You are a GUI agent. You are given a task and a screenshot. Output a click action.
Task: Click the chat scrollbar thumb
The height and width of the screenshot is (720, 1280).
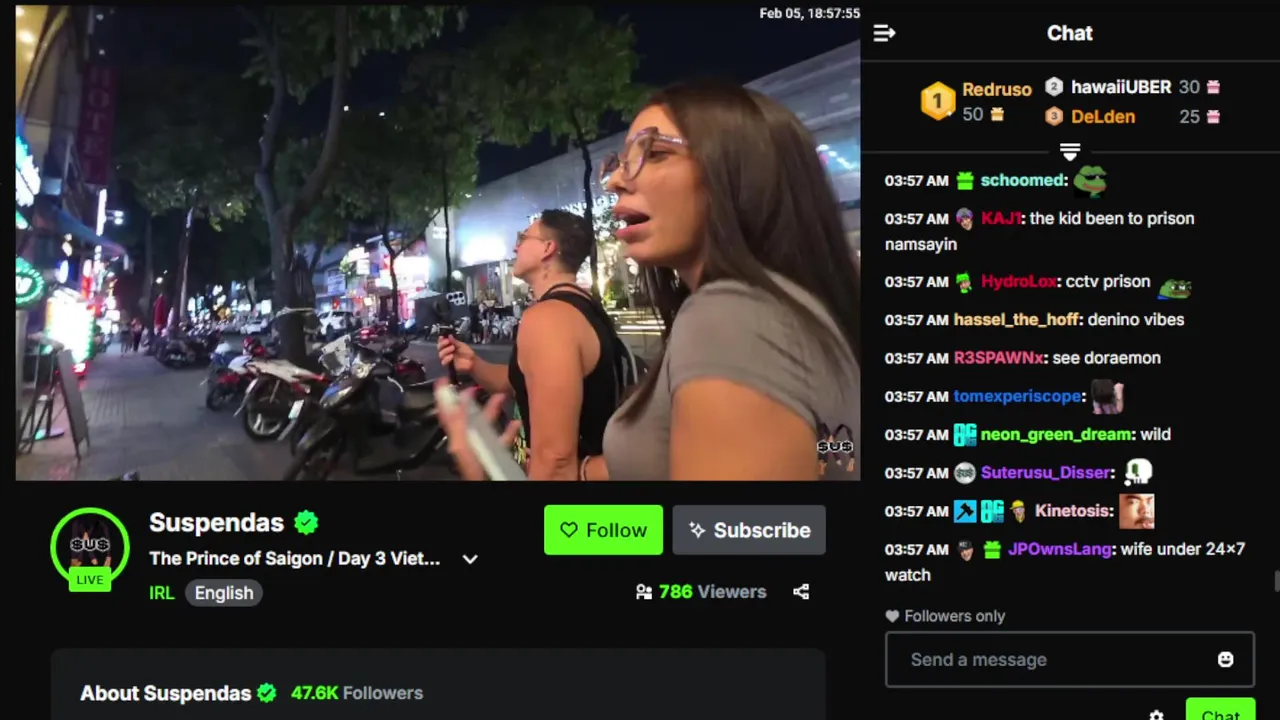(1276, 581)
